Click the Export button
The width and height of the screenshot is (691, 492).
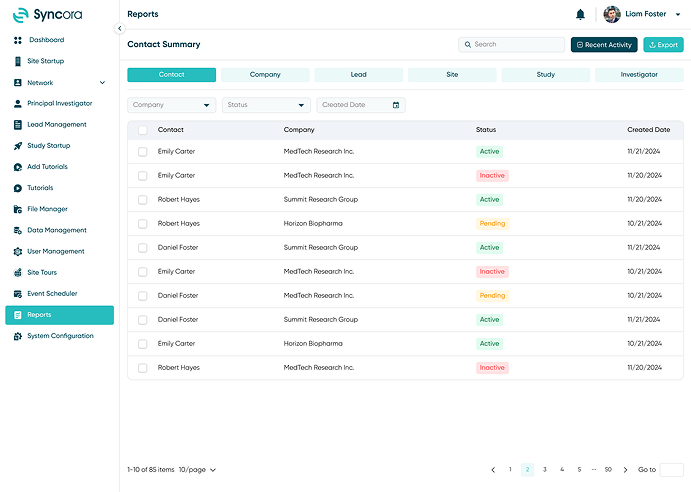click(663, 45)
